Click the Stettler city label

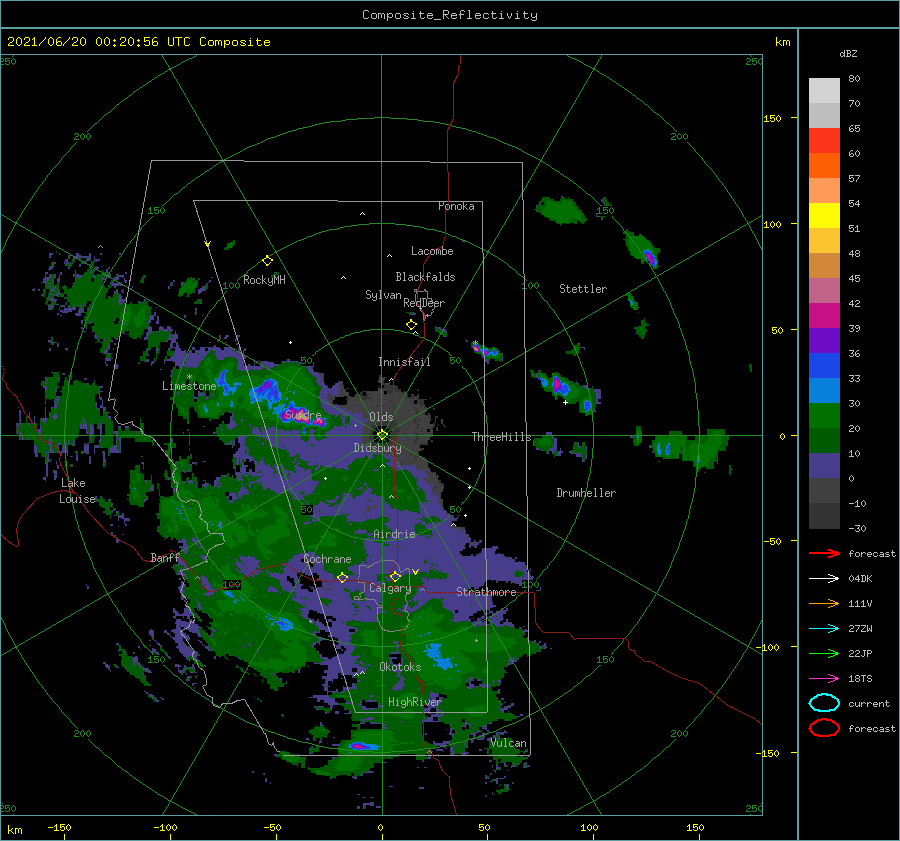[583, 289]
